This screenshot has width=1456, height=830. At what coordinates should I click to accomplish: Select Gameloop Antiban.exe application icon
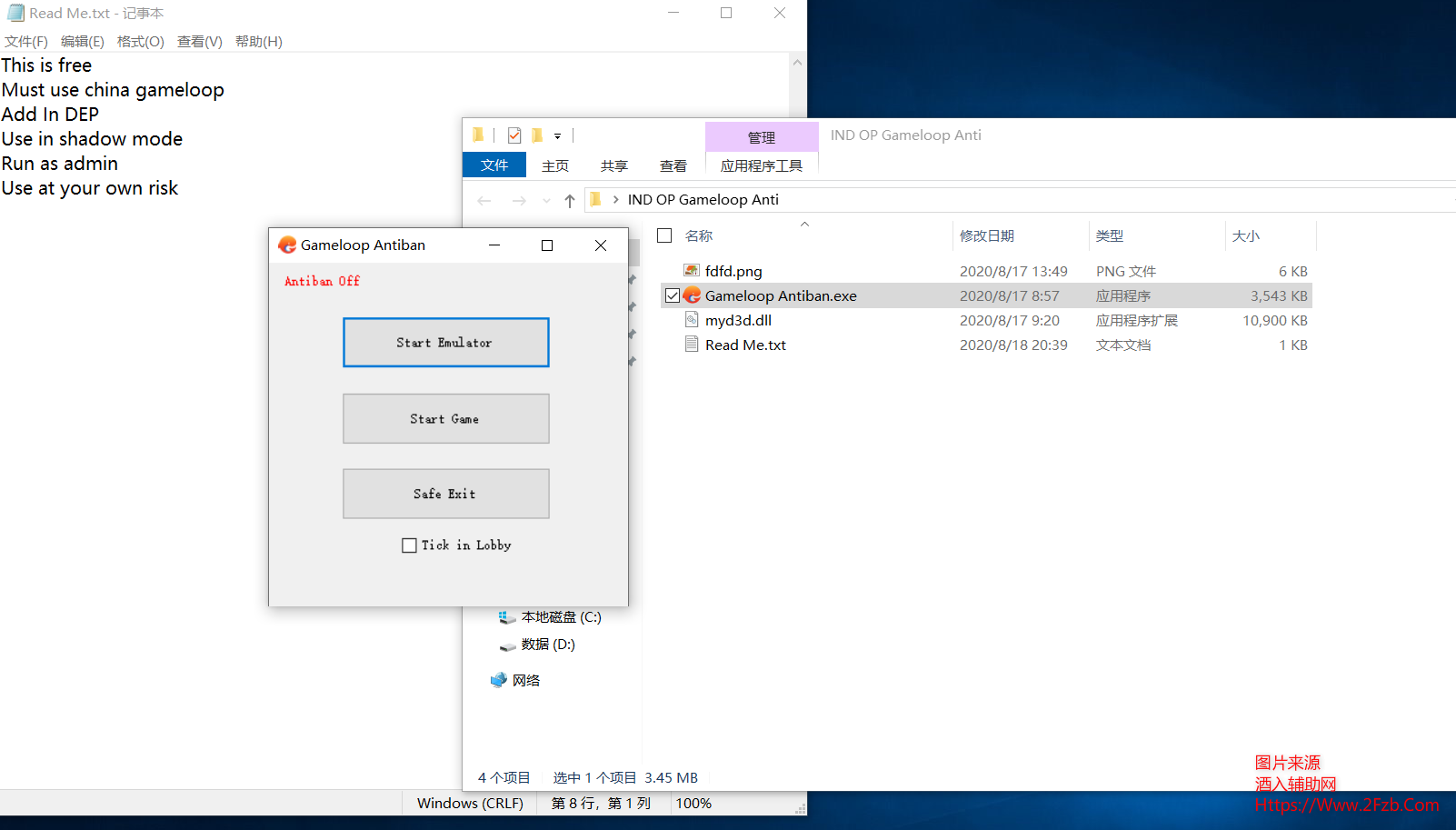pyautogui.click(x=692, y=295)
